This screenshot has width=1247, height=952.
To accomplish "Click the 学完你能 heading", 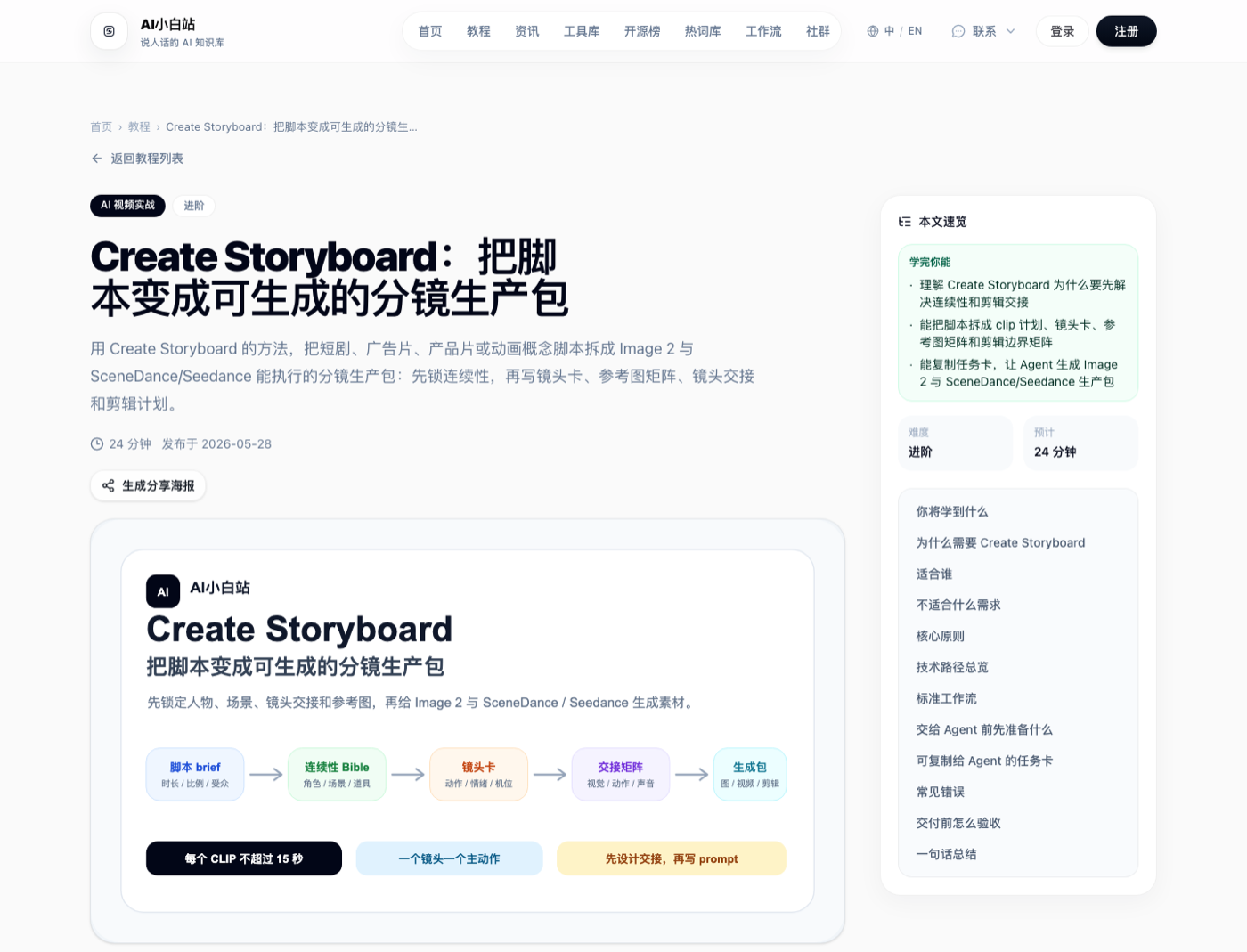I will (x=930, y=262).
